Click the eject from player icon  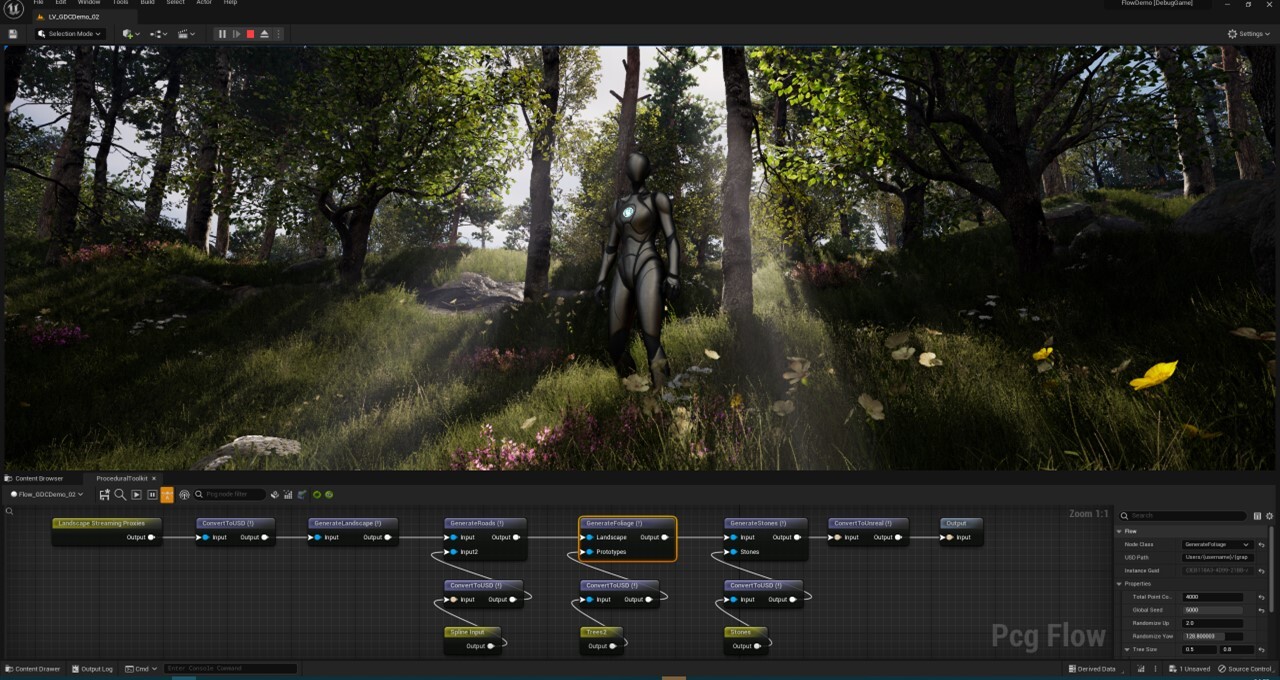[264, 34]
